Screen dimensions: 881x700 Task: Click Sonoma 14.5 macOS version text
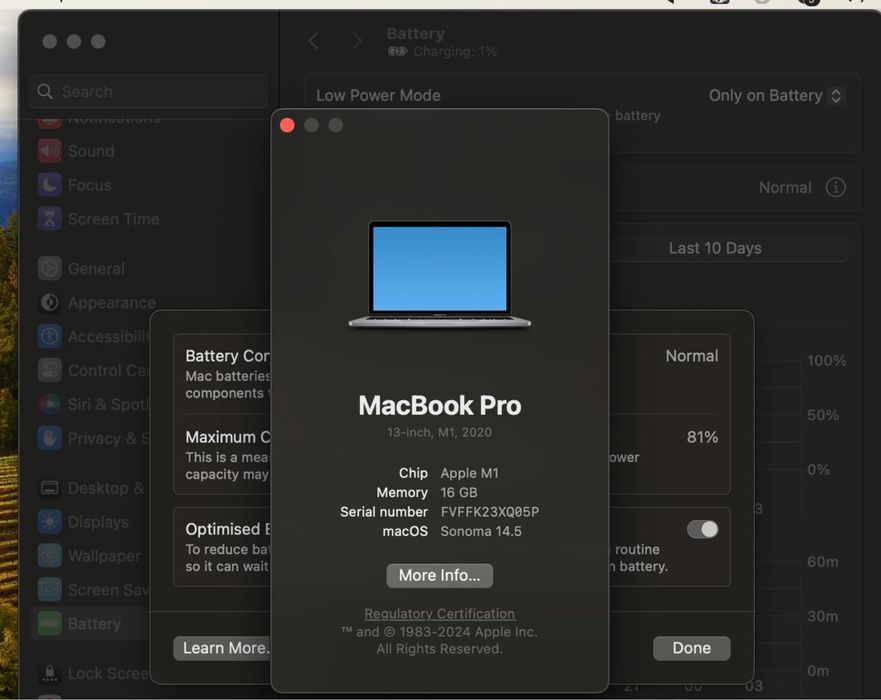[x=481, y=531]
